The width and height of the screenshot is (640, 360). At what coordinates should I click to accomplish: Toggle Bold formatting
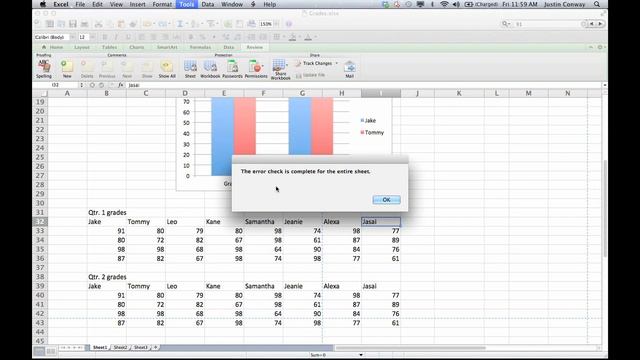click(104, 37)
